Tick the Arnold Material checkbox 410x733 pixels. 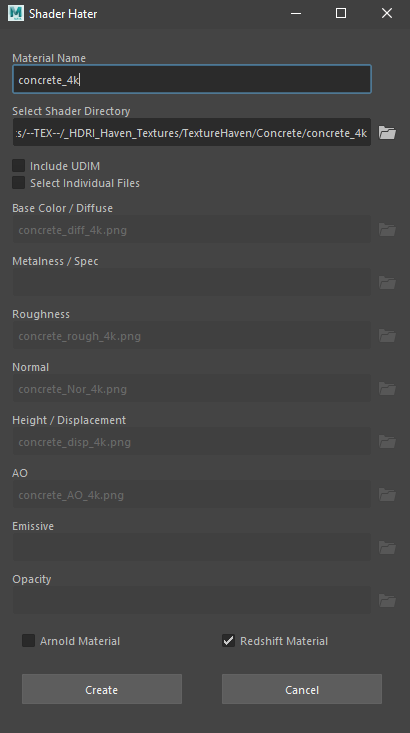coord(29,640)
